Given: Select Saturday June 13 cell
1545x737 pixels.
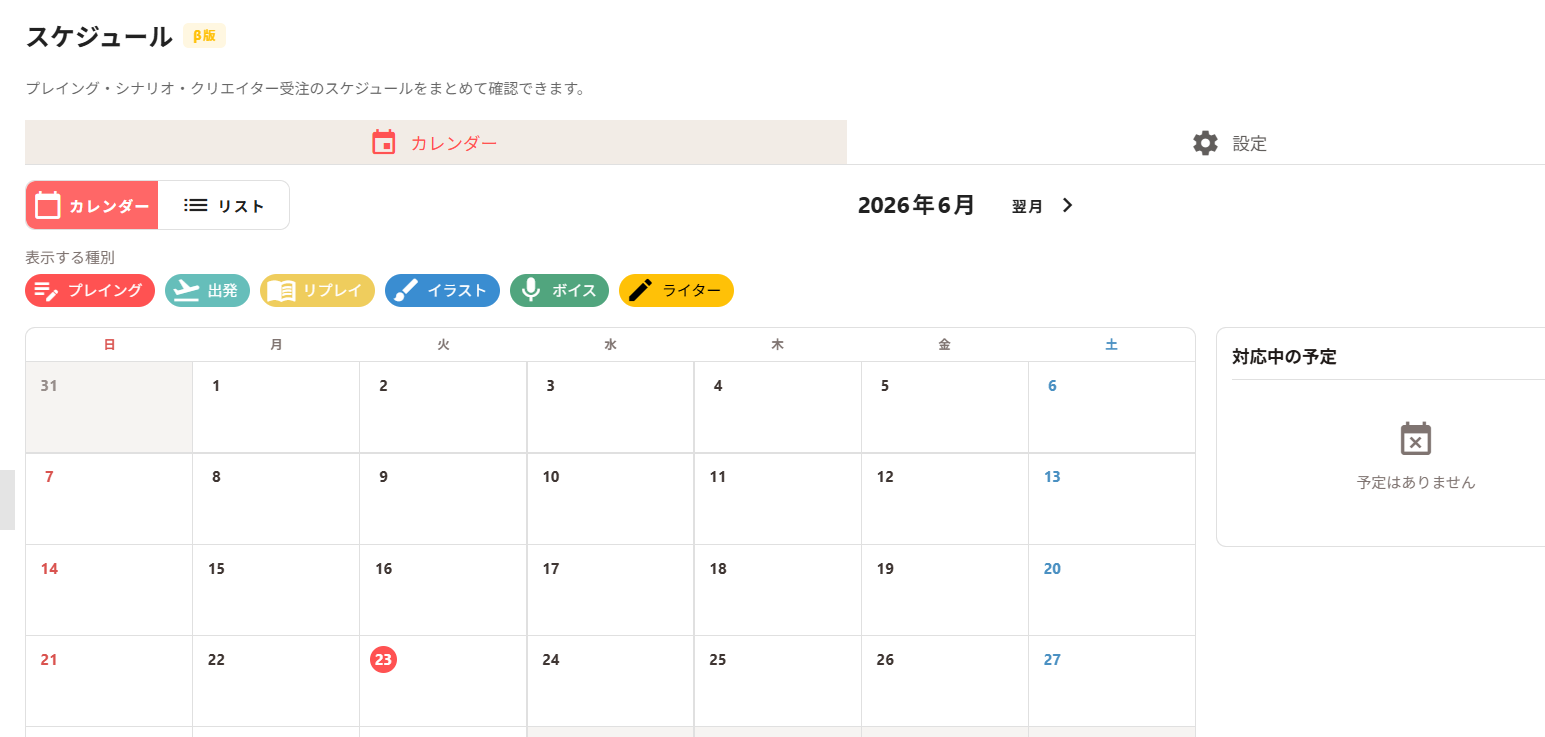Looking at the screenshot, I should (x=1112, y=499).
